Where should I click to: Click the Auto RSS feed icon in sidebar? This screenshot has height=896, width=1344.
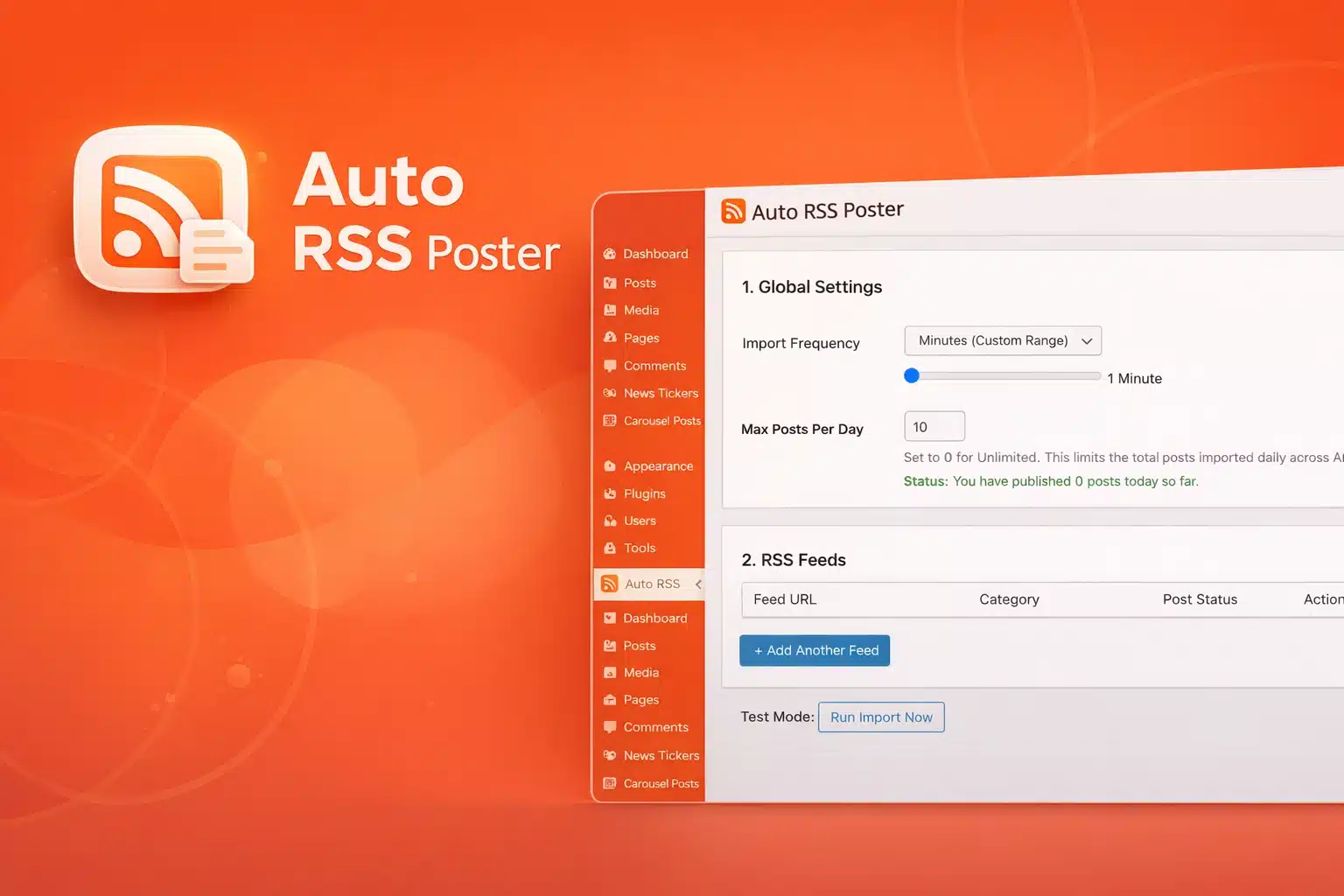610,584
